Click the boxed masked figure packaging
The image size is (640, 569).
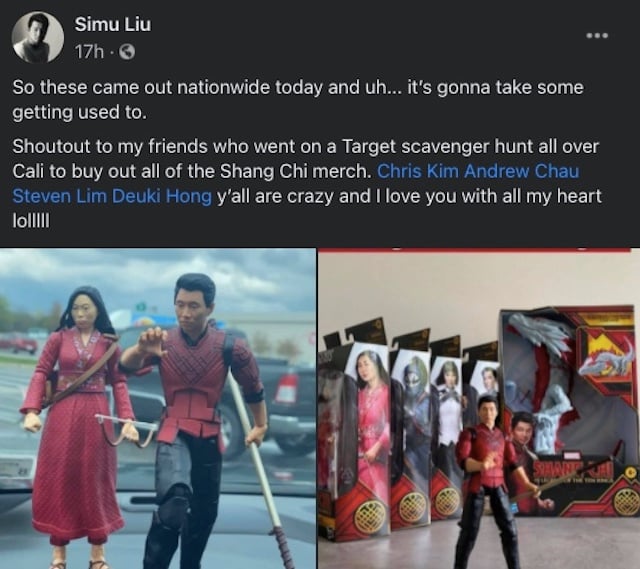411,437
